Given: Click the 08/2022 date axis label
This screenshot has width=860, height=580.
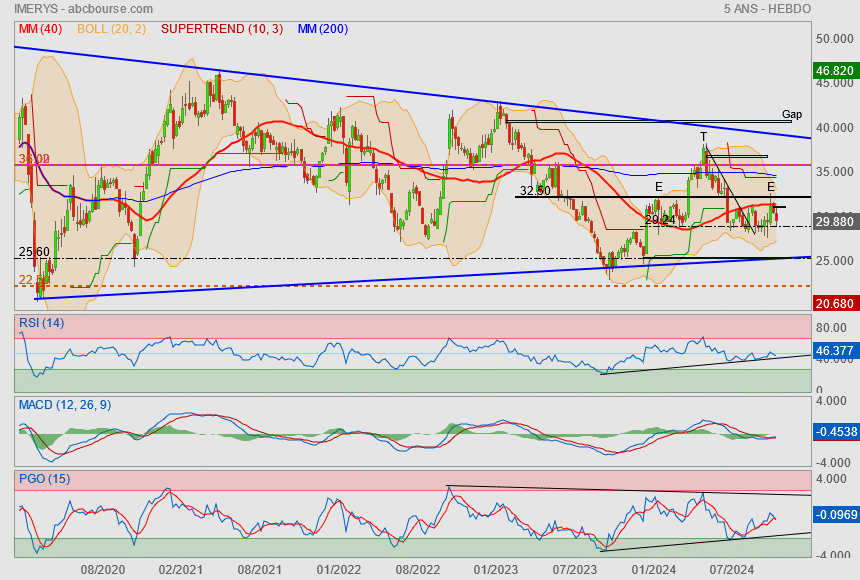Looking at the screenshot, I should [x=418, y=570].
